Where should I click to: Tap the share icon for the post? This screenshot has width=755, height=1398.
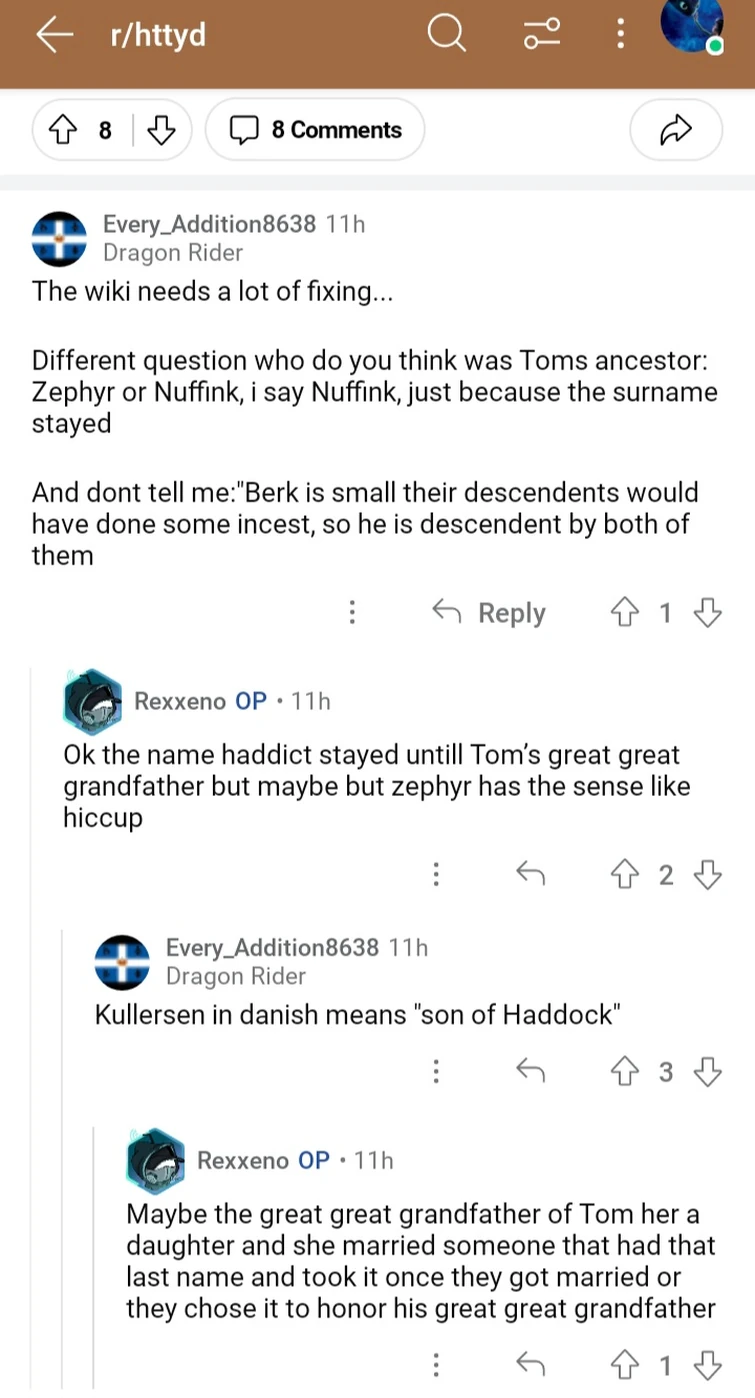[675, 129]
